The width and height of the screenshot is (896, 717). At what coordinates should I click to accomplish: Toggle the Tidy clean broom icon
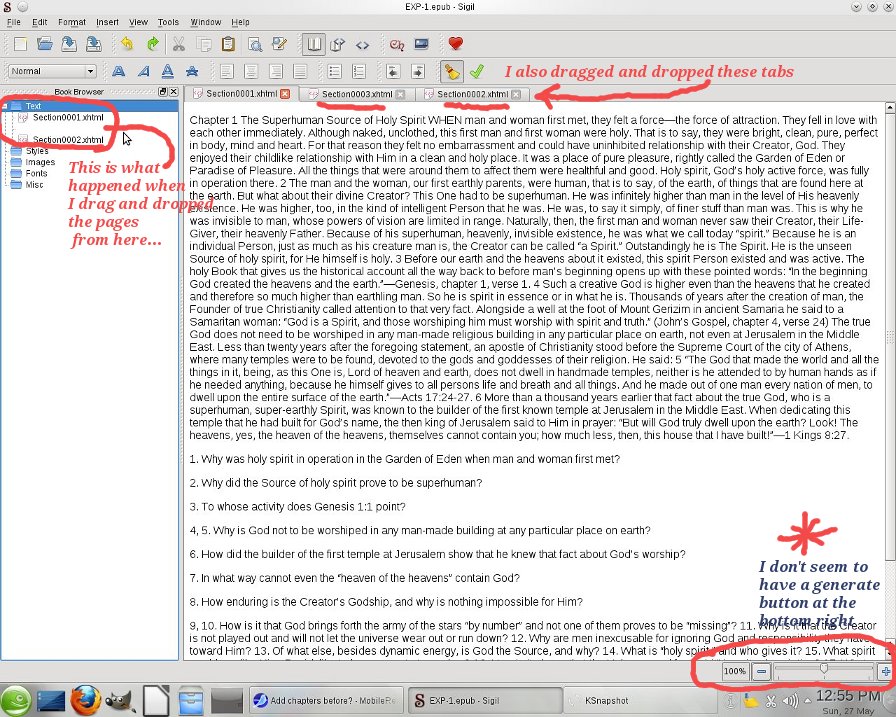[x=452, y=71]
